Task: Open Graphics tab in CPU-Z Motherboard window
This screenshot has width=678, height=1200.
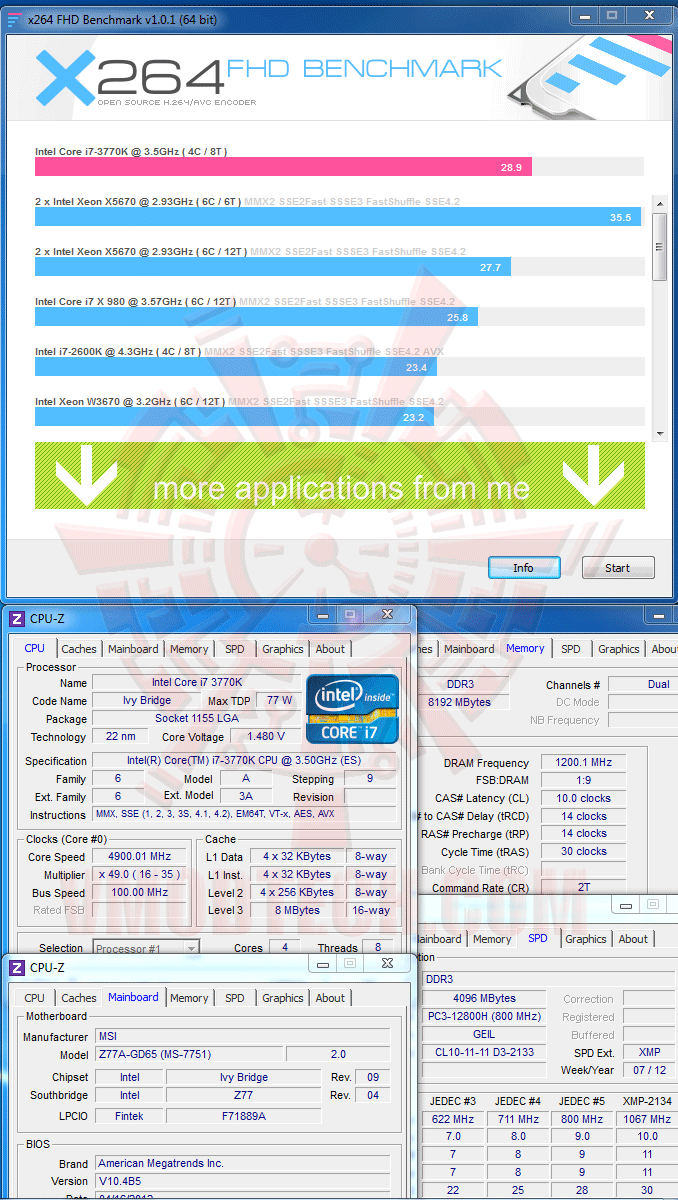Action: click(x=283, y=998)
